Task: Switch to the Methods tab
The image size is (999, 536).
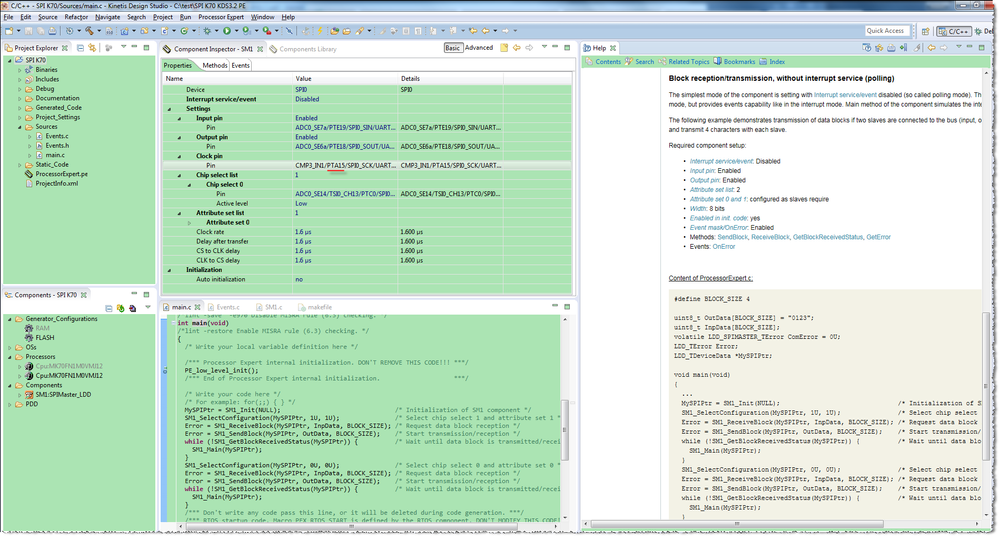Action: pyautogui.click(x=214, y=65)
